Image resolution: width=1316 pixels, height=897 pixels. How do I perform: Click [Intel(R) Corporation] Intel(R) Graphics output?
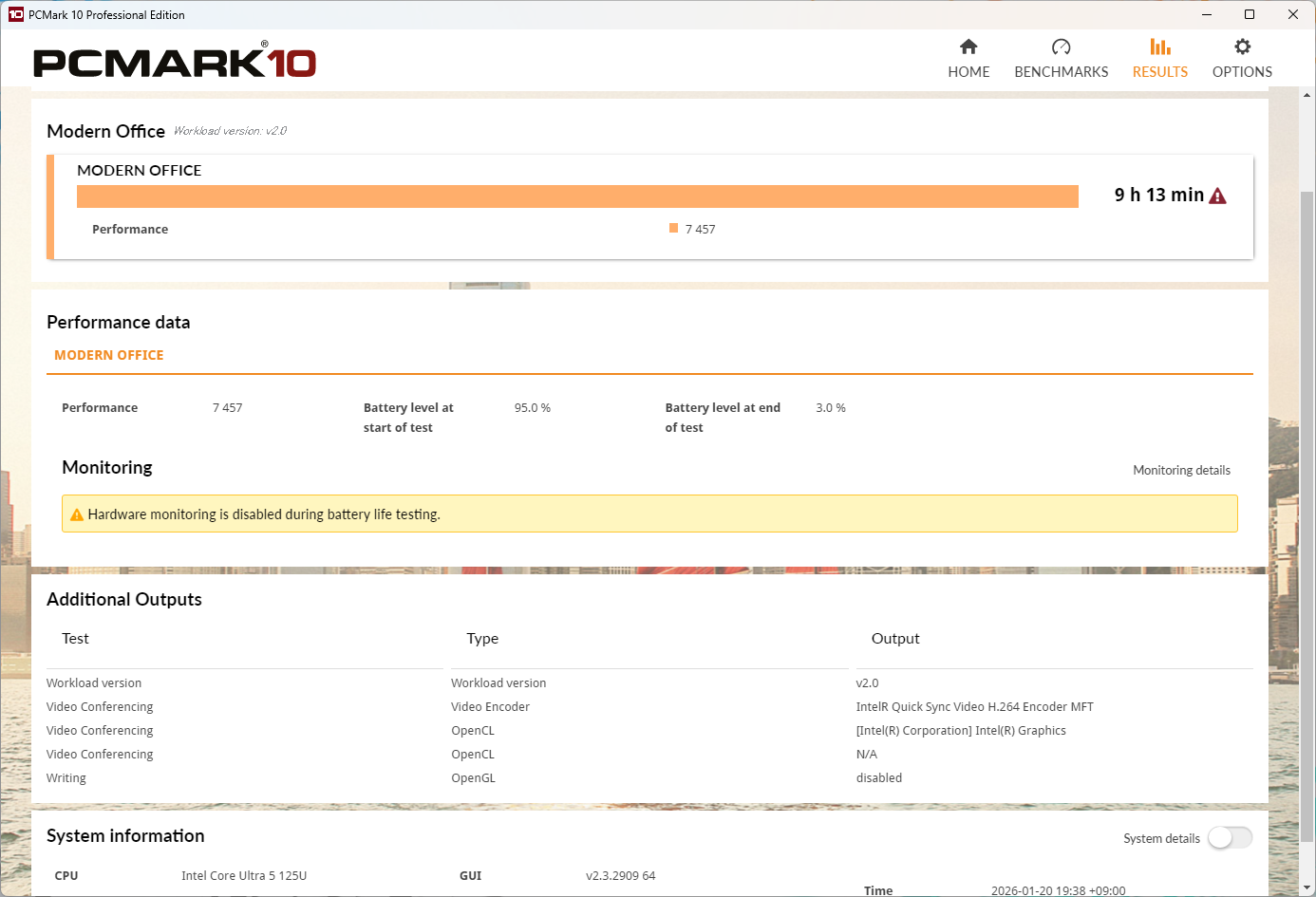click(x=961, y=730)
